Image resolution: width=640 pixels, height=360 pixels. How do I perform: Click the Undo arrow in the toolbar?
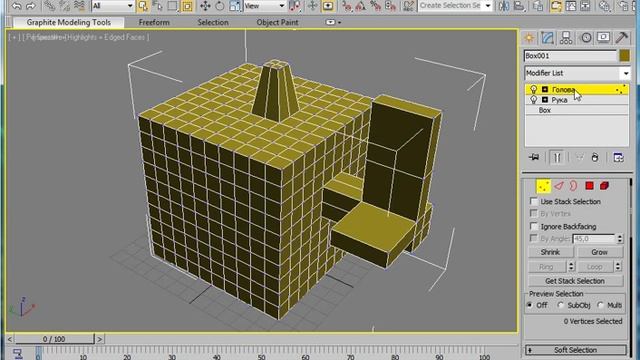(17, 6)
